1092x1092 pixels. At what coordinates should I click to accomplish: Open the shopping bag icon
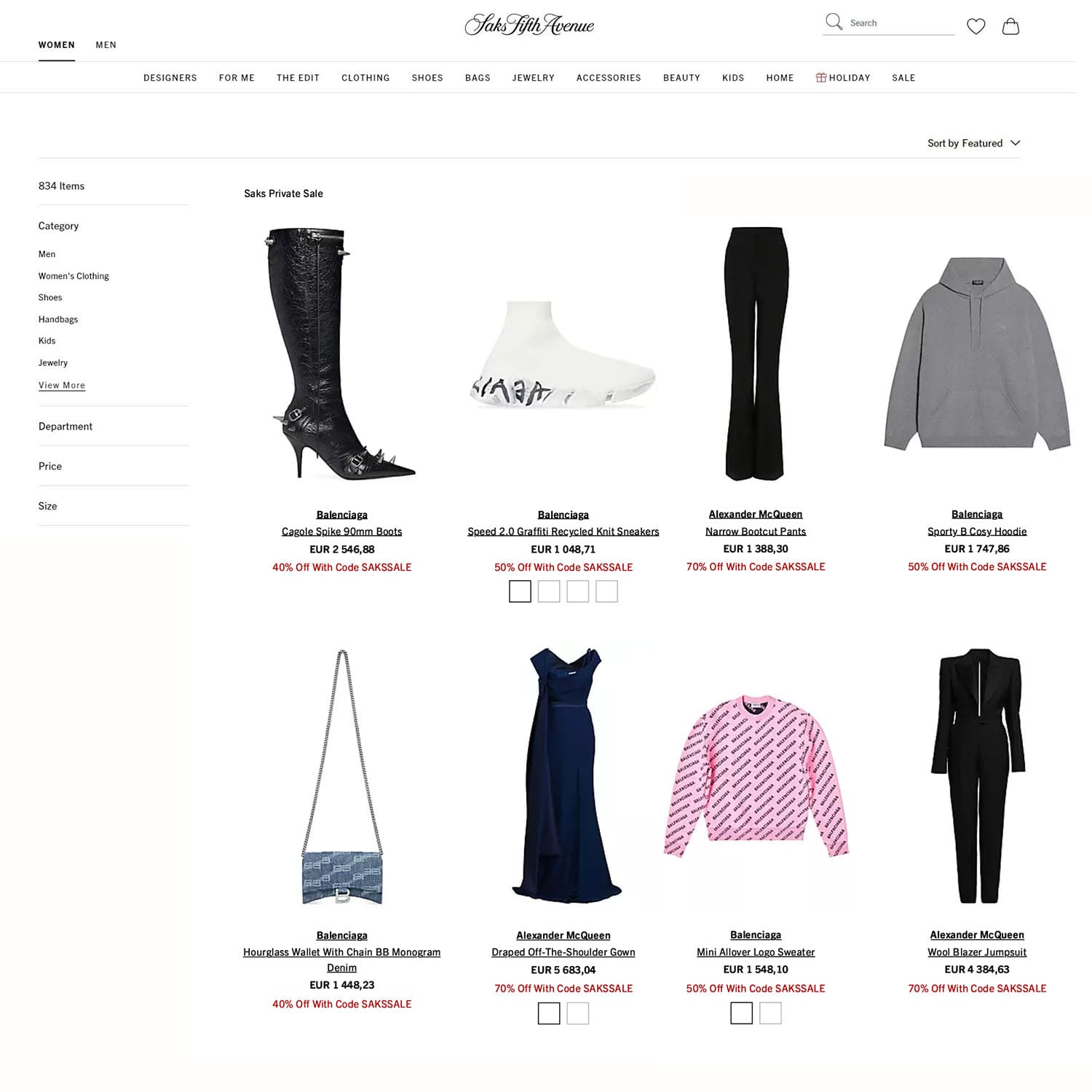point(1010,26)
